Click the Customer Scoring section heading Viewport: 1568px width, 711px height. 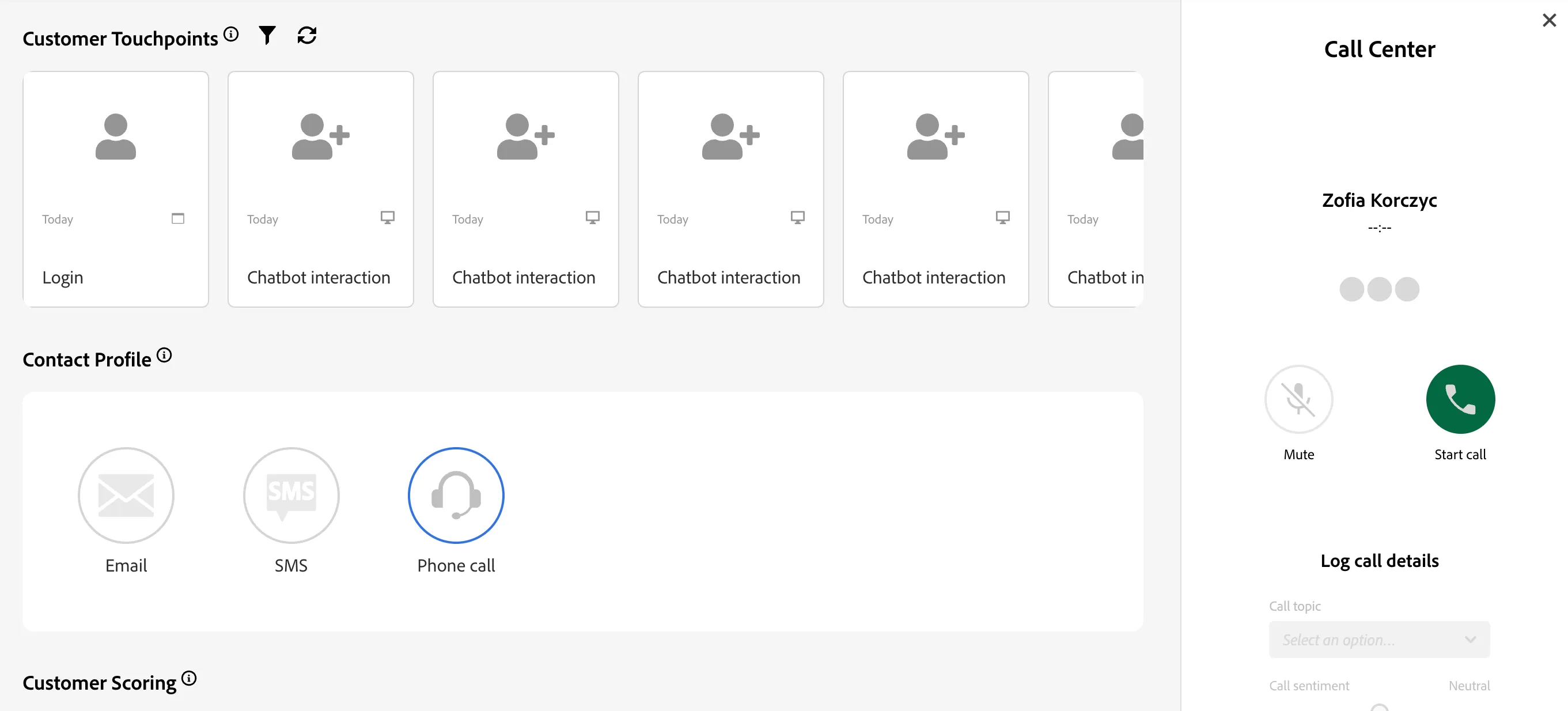click(x=99, y=683)
